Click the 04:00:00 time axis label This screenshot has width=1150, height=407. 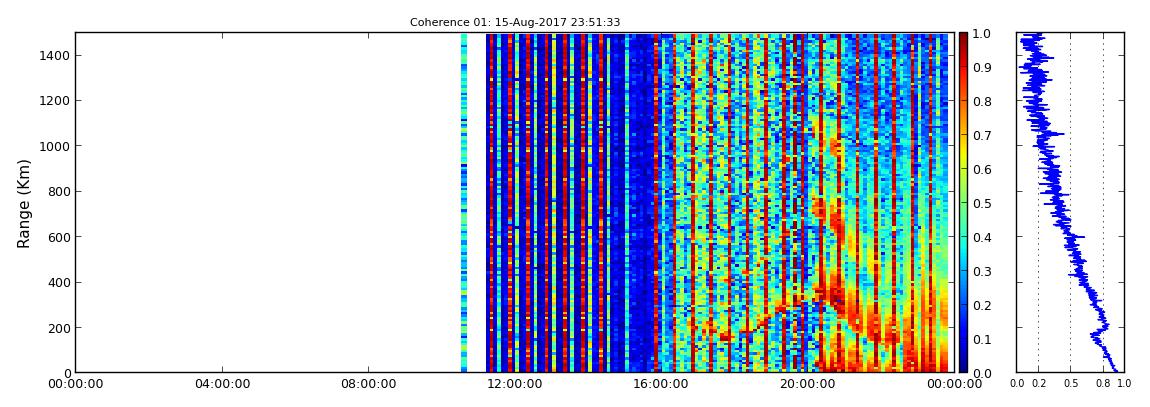pyautogui.click(x=221, y=384)
